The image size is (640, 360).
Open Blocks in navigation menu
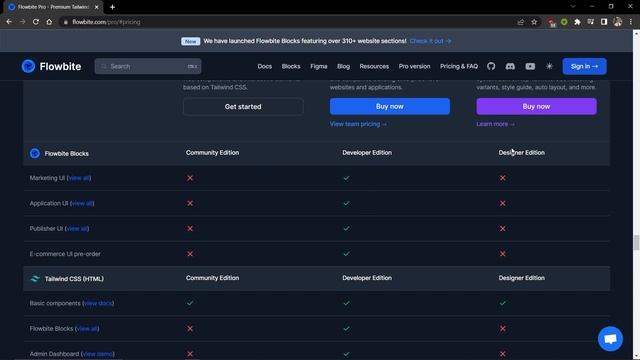pos(291,66)
